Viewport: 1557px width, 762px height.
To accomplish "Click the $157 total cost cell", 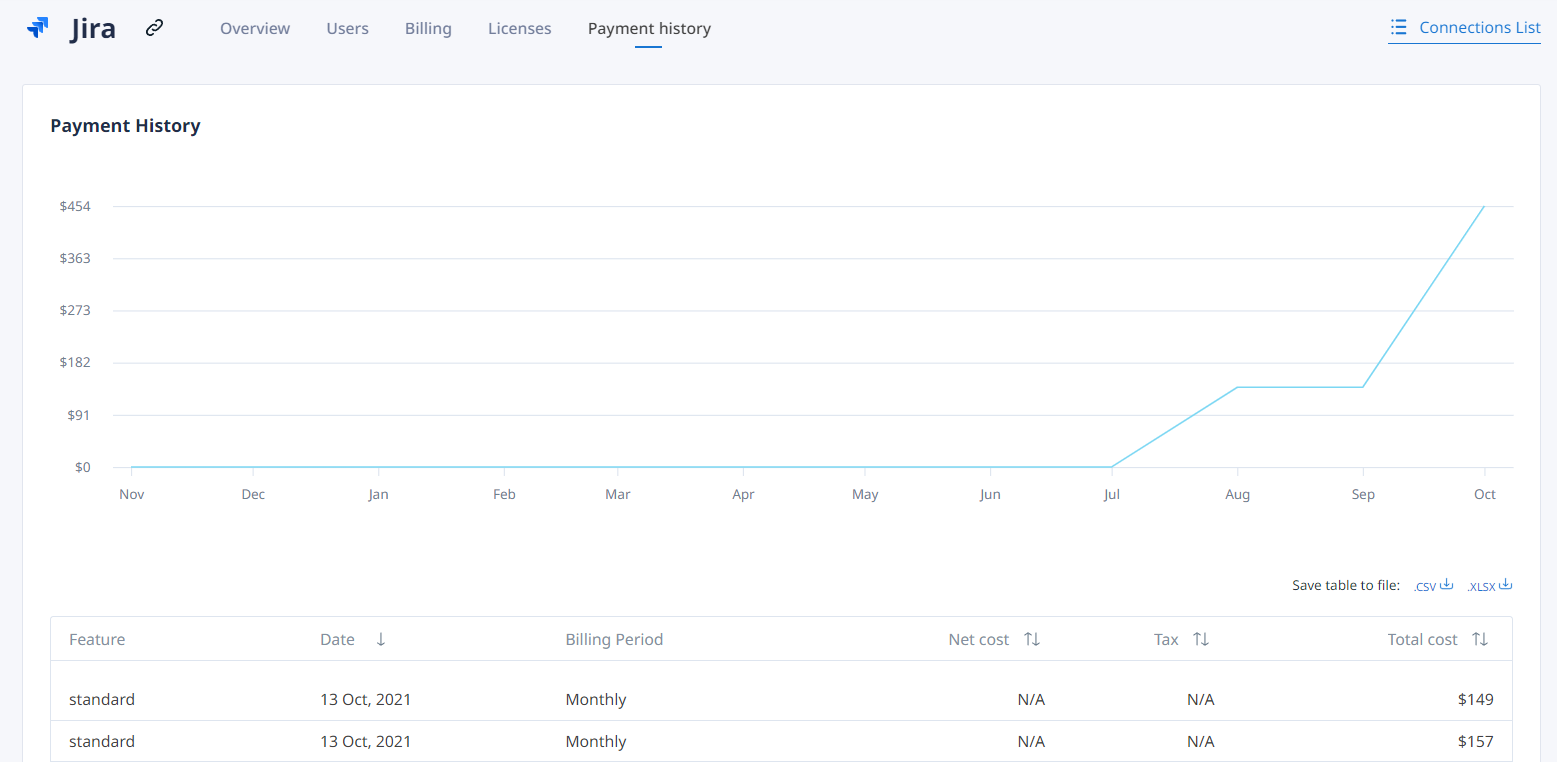I will 1476,741.
